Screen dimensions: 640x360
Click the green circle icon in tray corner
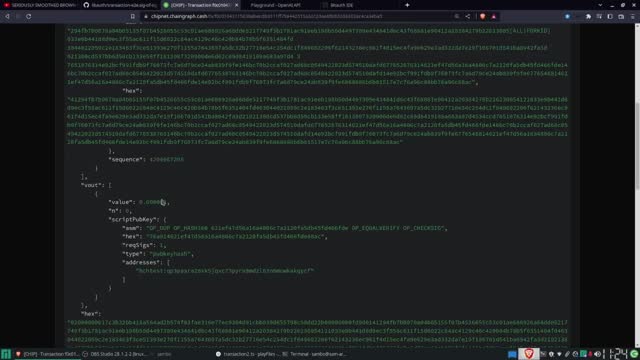click(x=634, y=354)
